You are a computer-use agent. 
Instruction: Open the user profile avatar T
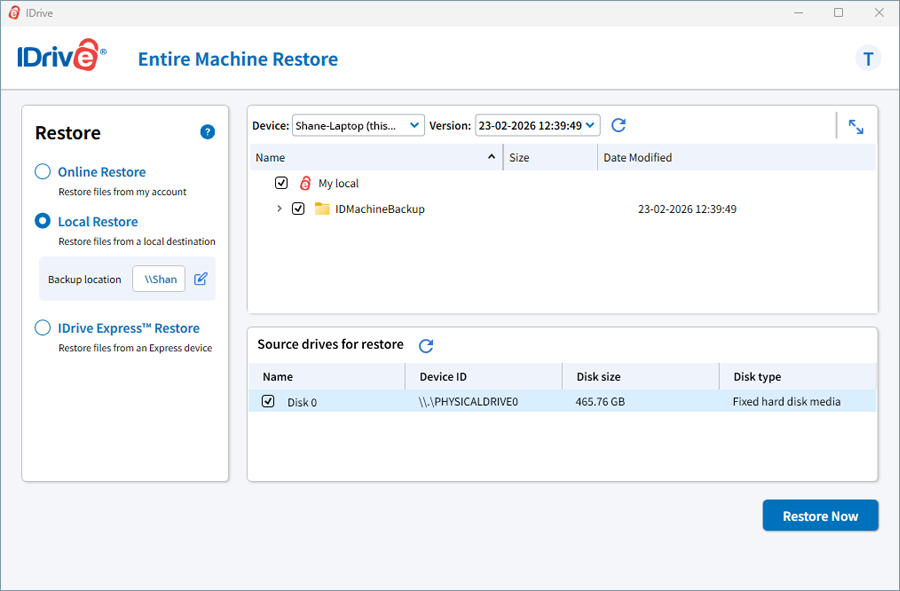pos(868,59)
